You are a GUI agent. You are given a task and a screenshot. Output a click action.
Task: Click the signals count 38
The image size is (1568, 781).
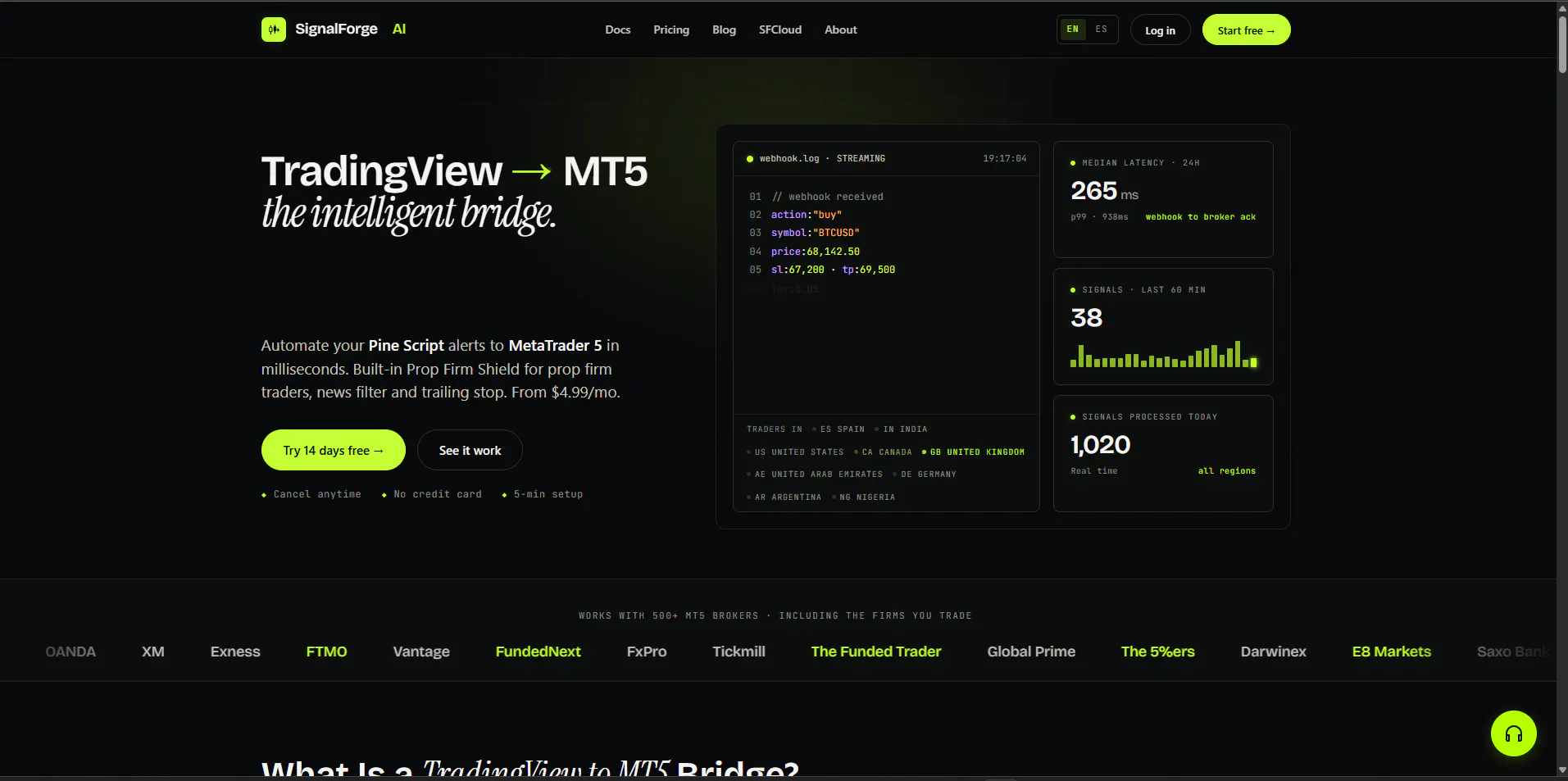pos(1087,318)
